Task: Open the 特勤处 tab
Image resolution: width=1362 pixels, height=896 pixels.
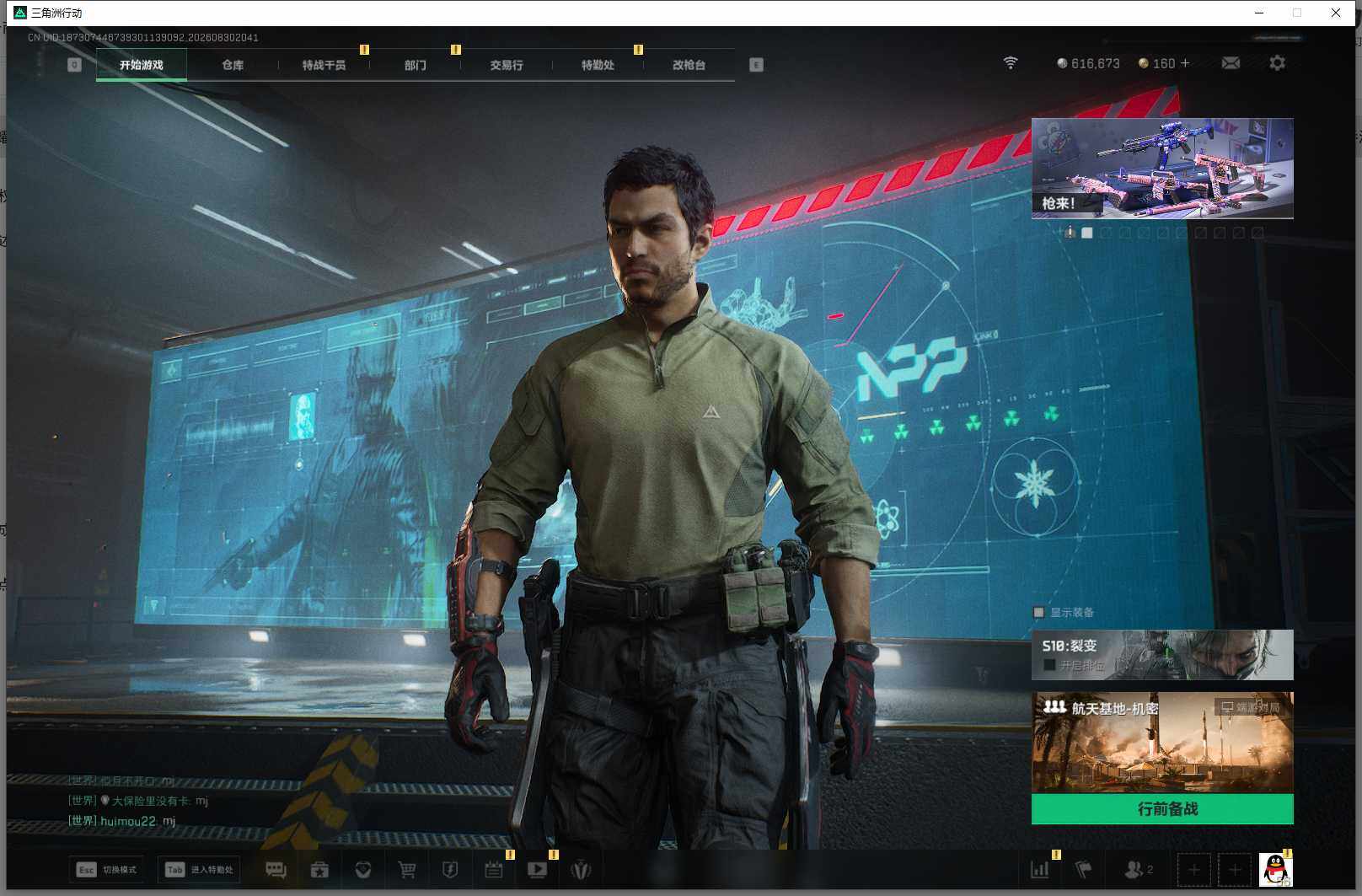Action: pos(598,65)
